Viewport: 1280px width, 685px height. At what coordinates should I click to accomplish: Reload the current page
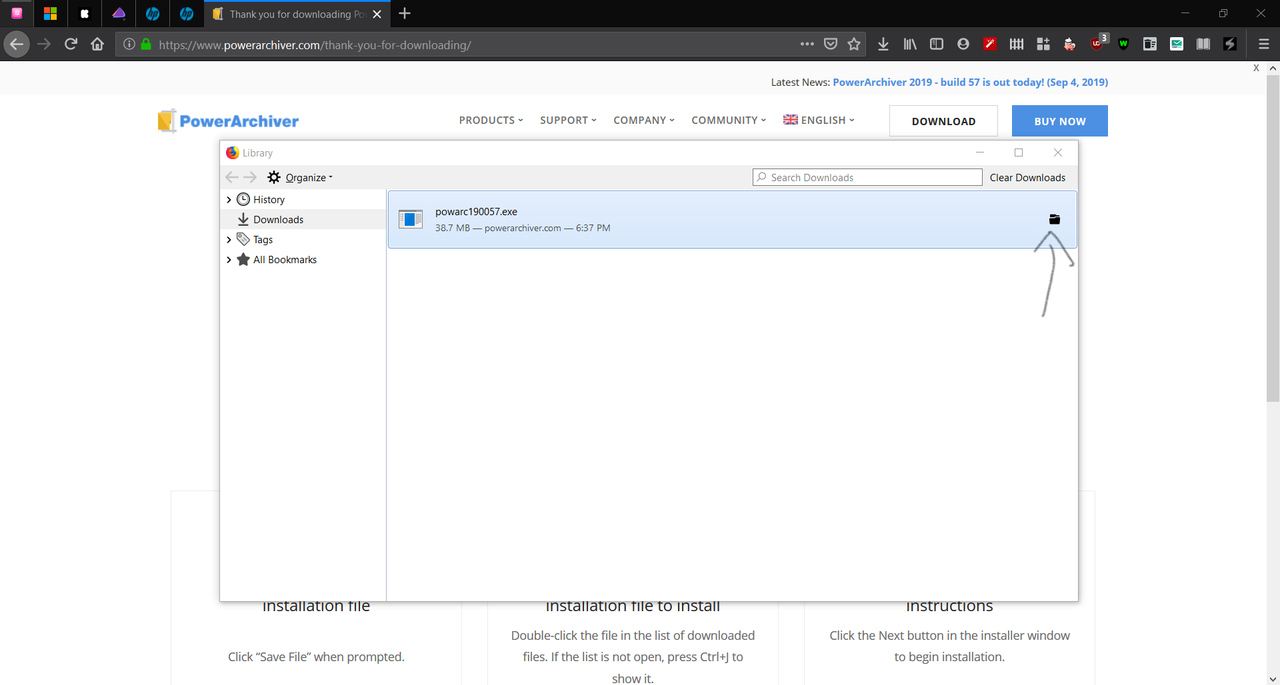[x=71, y=44]
